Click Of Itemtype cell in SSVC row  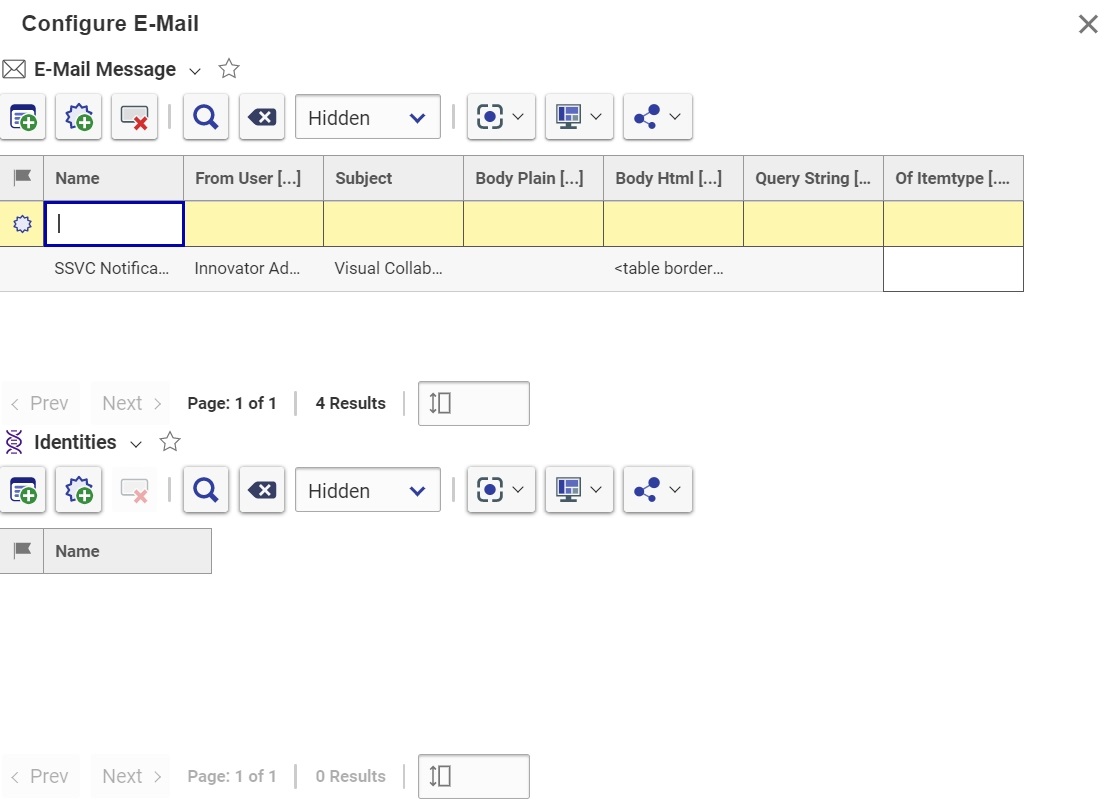[x=953, y=269]
